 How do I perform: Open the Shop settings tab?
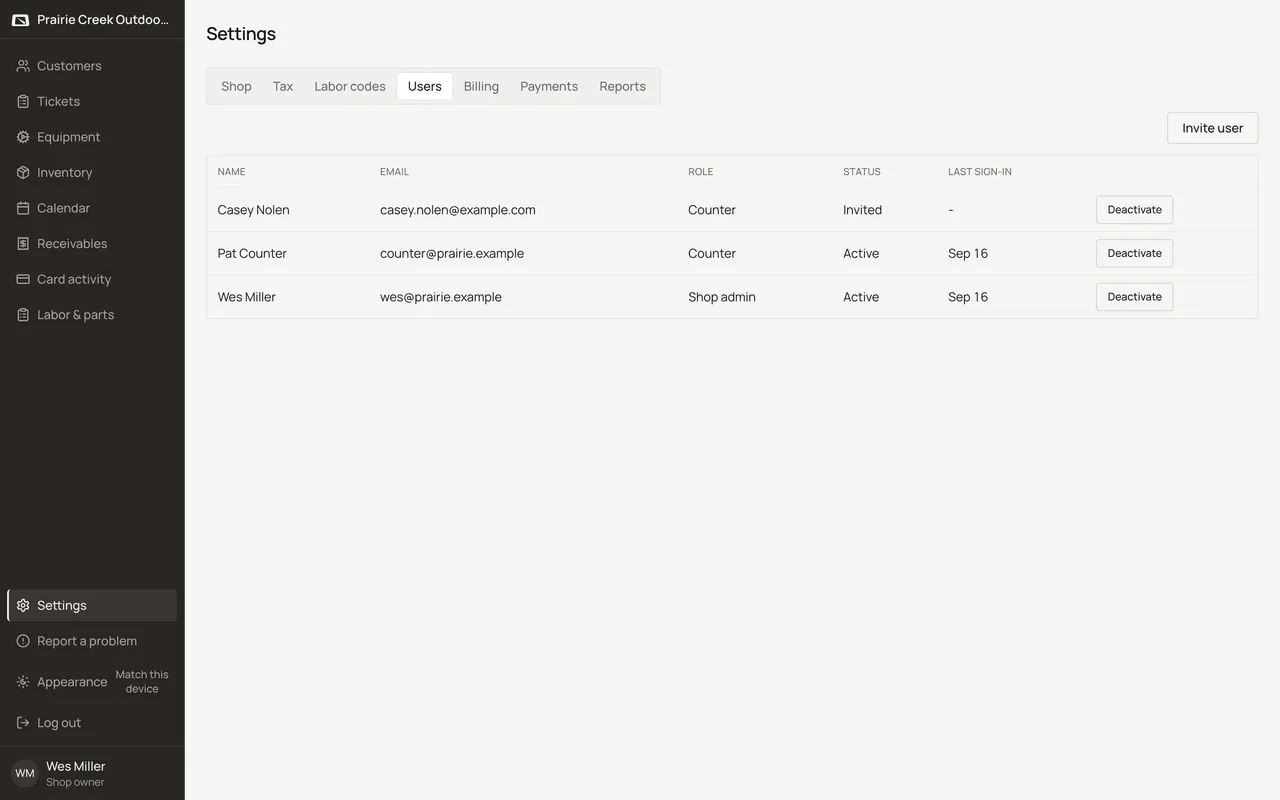coord(236,86)
